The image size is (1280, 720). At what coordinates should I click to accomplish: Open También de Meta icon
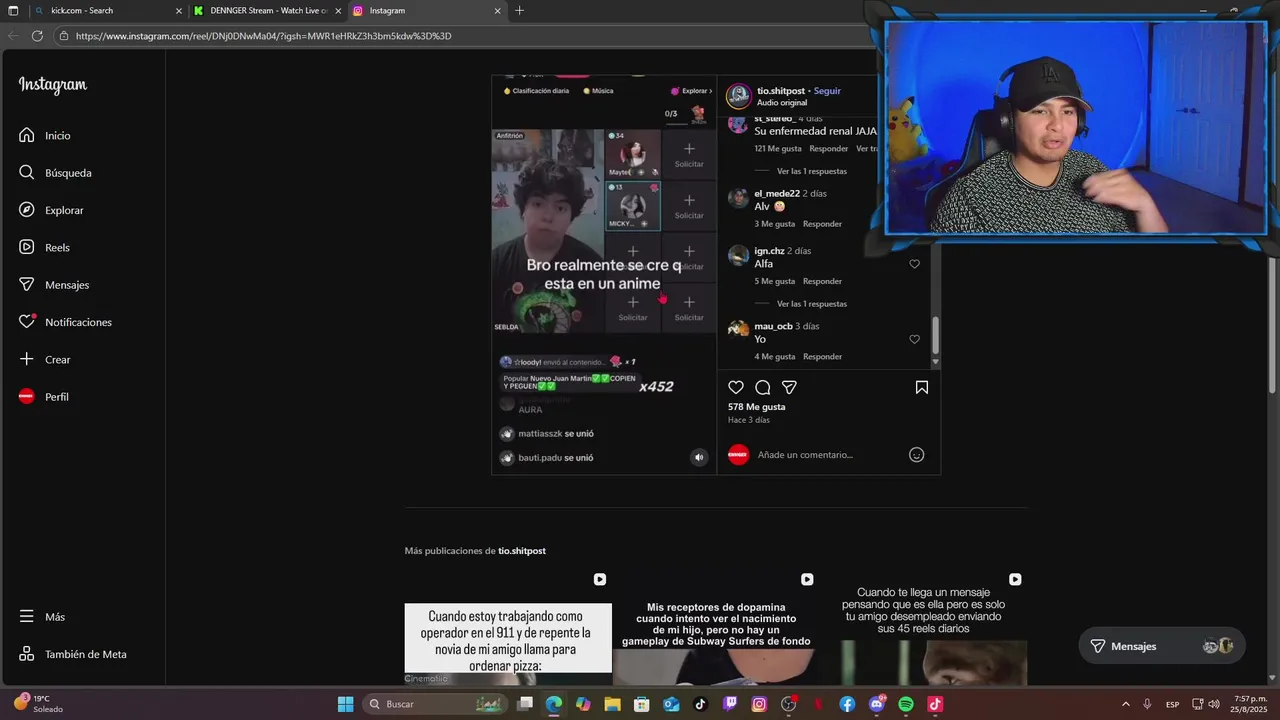point(27,654)
